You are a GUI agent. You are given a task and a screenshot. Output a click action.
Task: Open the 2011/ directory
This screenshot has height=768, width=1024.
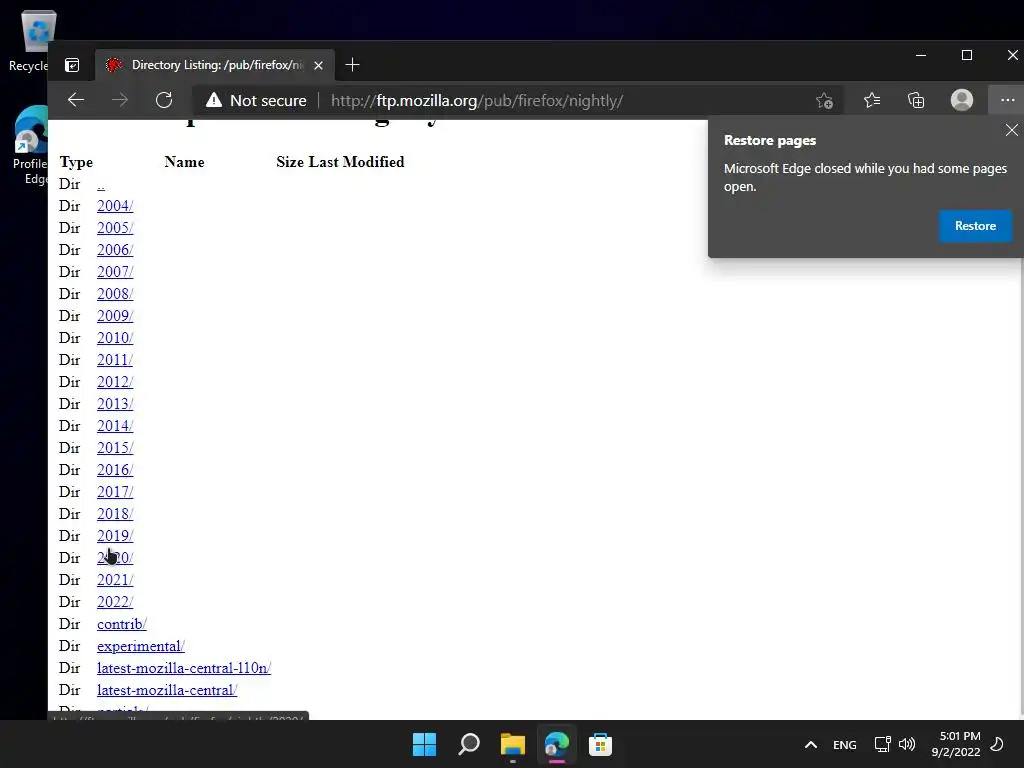115,360
